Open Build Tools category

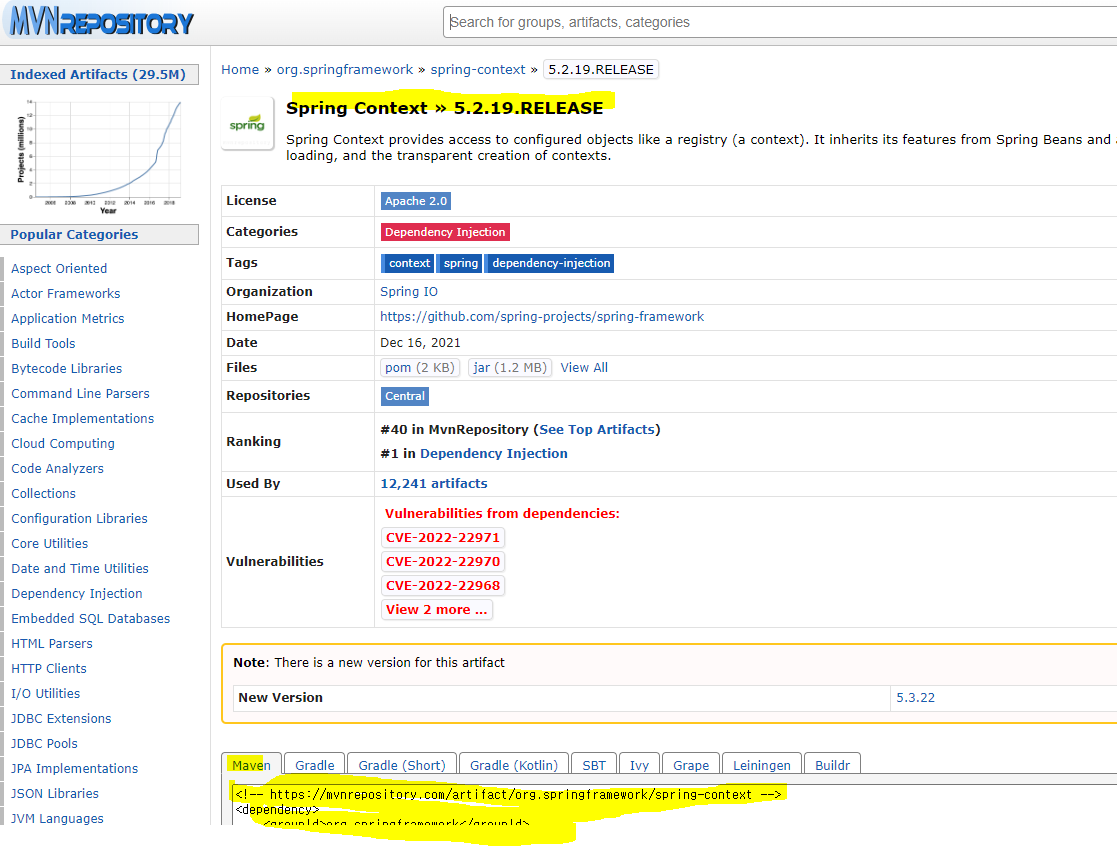(x=43, y=343)
